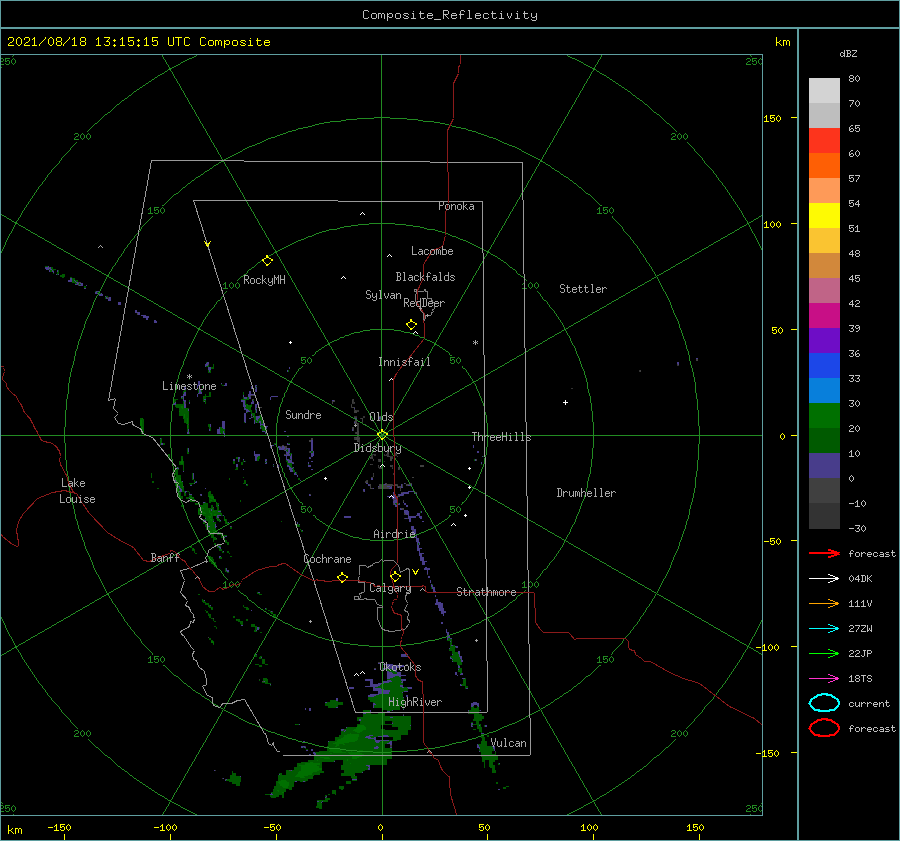Click the radar center diamond at Olds
The width and height of the screenshot is (900, 841).
pos(382,435)
